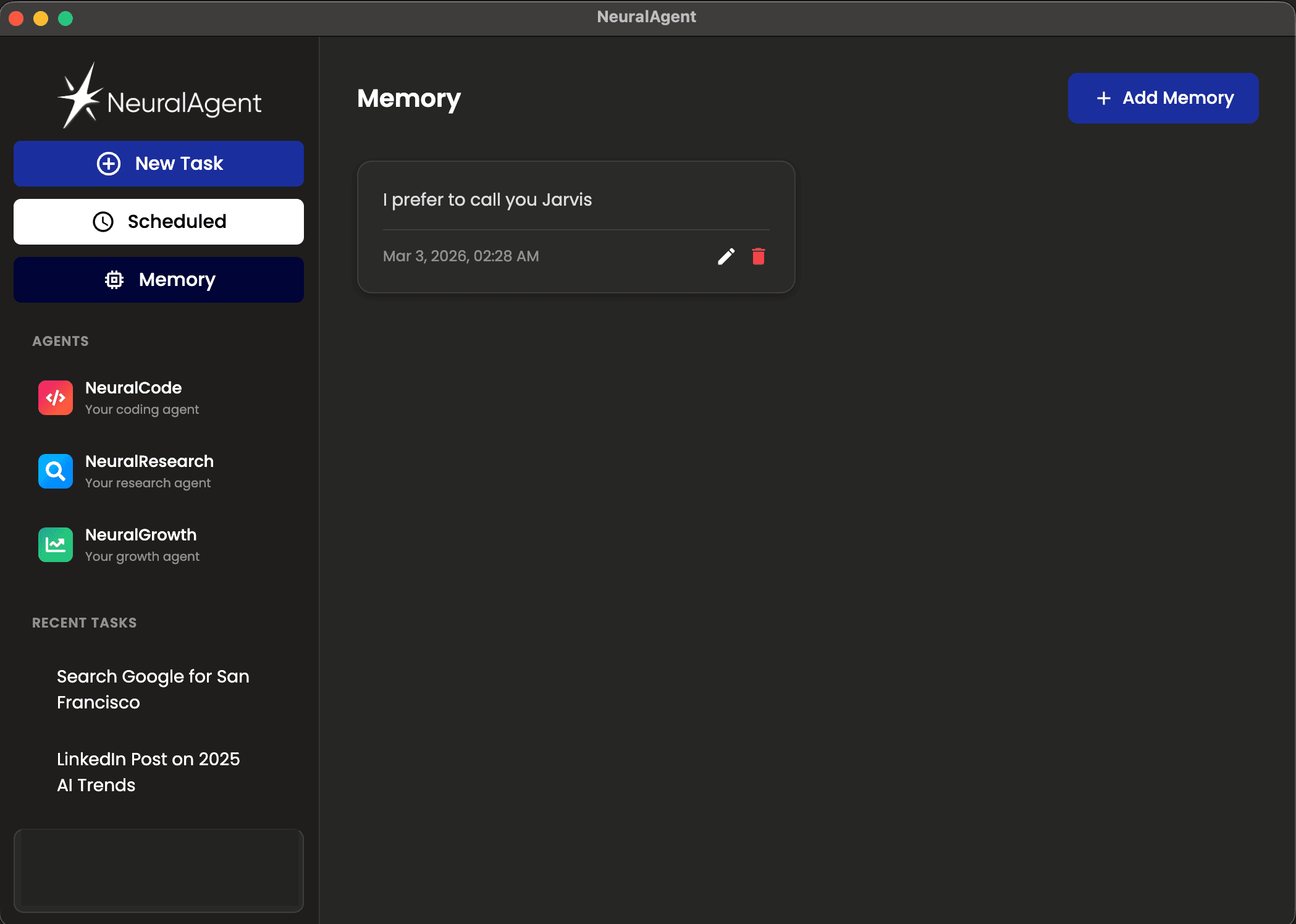Screen dimensions: 1296x924
Task: Select NeuralResearch from the Agents list
Action: click(149, 471)
